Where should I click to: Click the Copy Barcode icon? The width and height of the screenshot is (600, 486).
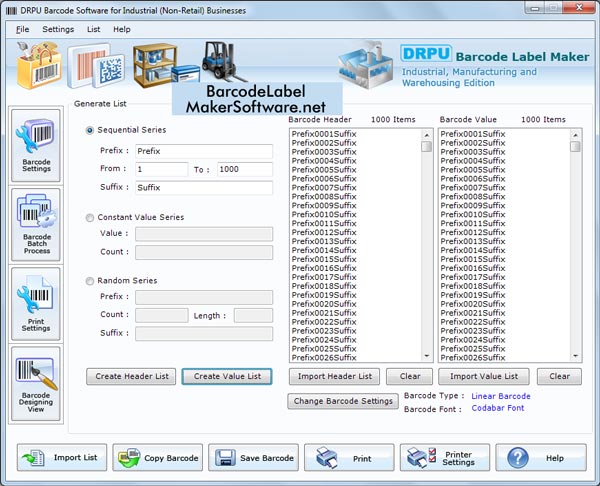(x=129, y=458)
